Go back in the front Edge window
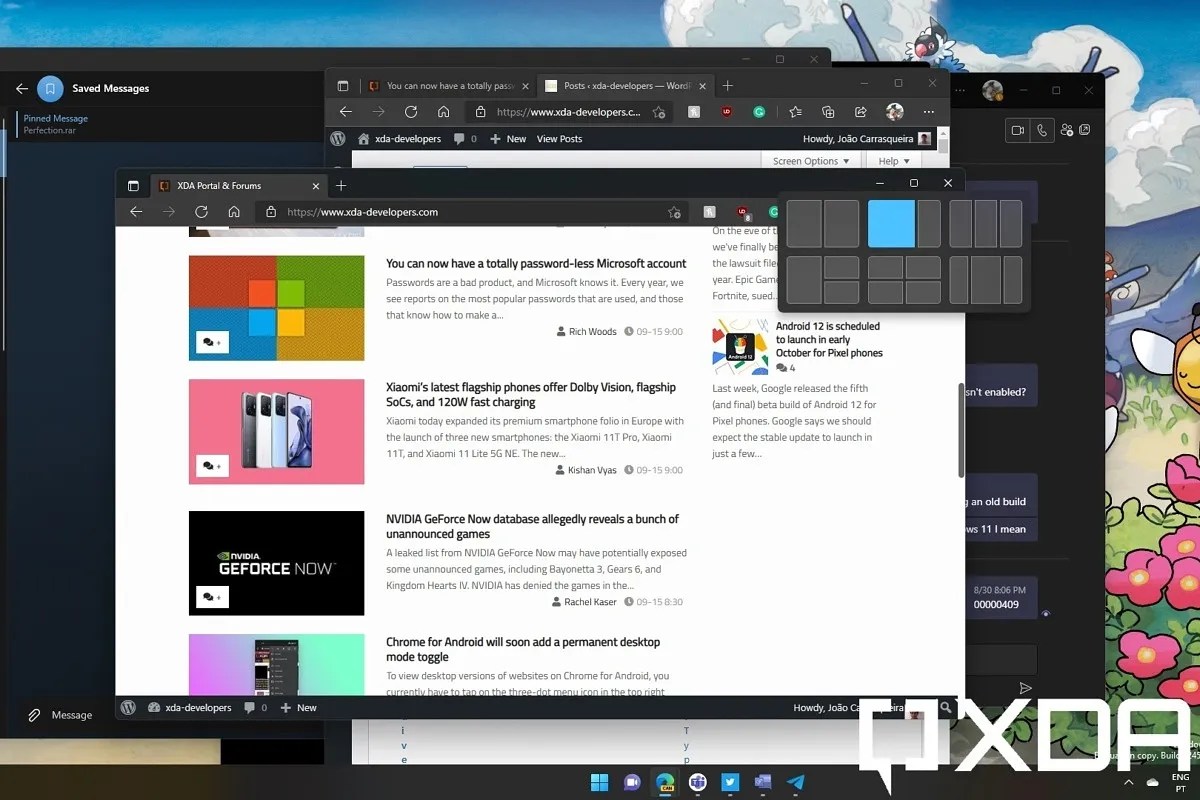This screenshot has height=800, width=1200. point(136,212)
